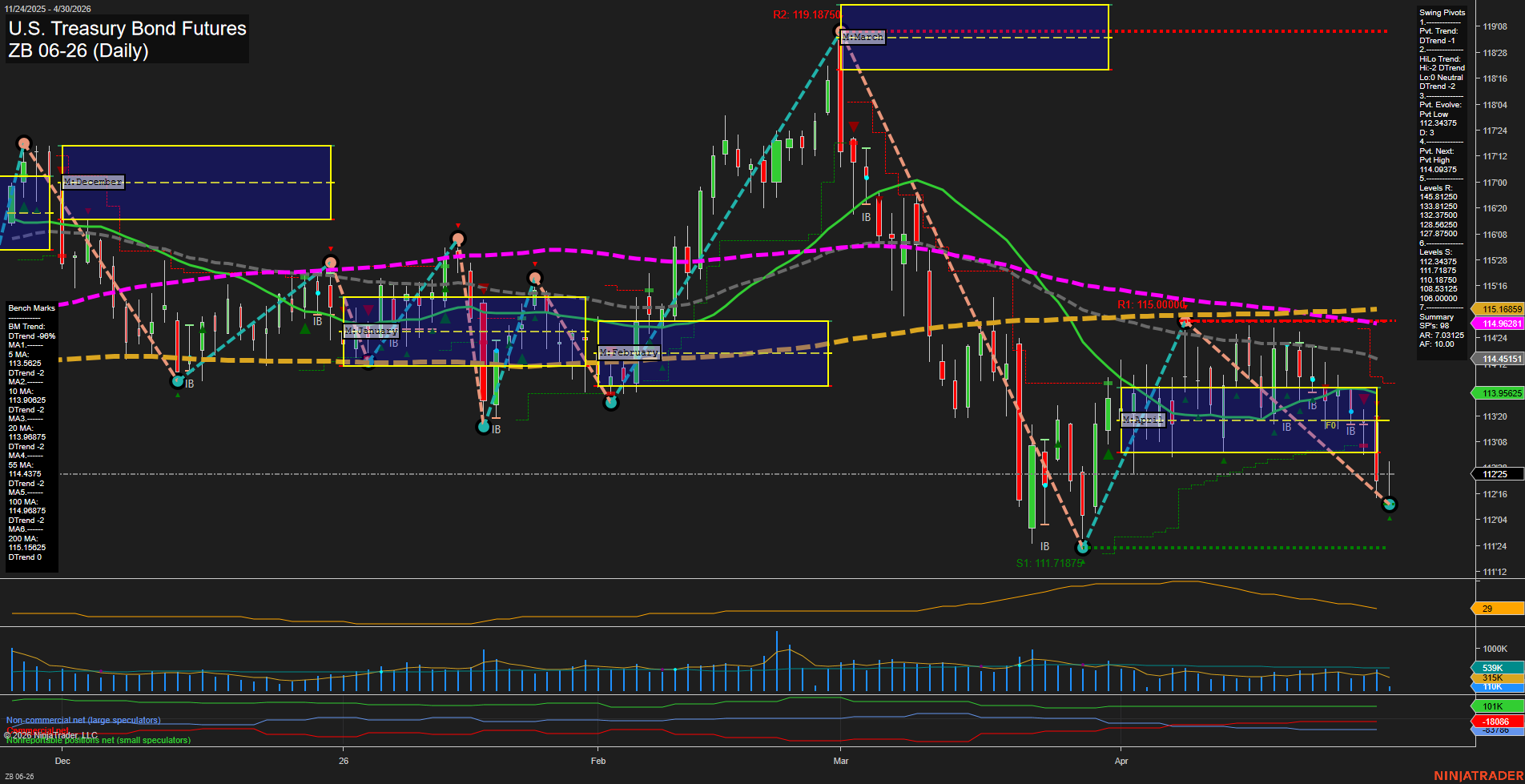Viewport: 1525px width, 784px height.
Task: Click the R2: 119.18750 resistance label
Action: pos(806,13)
